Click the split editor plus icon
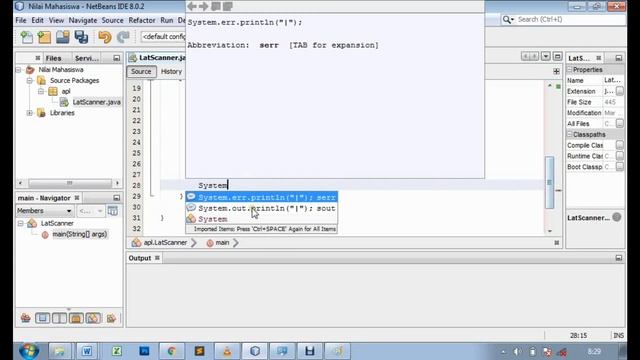This screenshot has height=360, width=640. coord(556,71)
